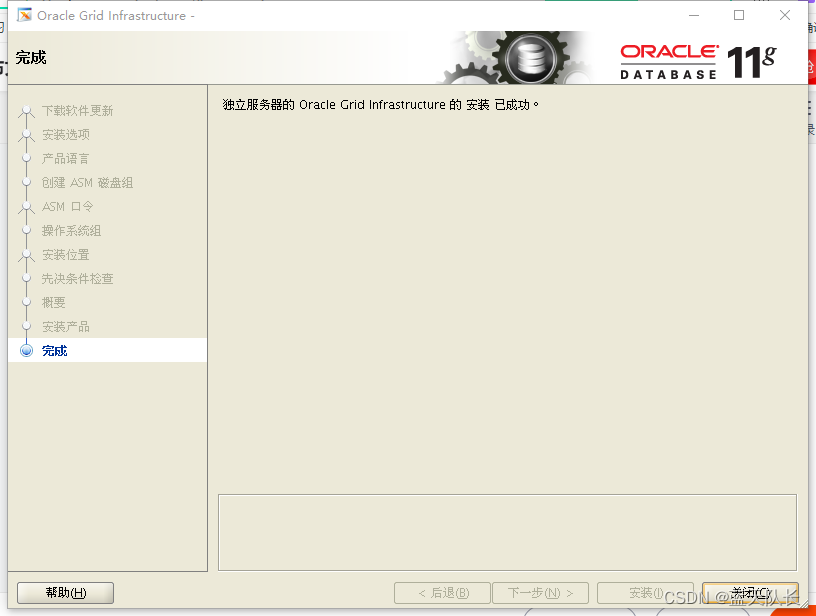Viewport: 816px width, 616px height.
Task: Select the 安装位置 step
Action: [x=66, y=254]
